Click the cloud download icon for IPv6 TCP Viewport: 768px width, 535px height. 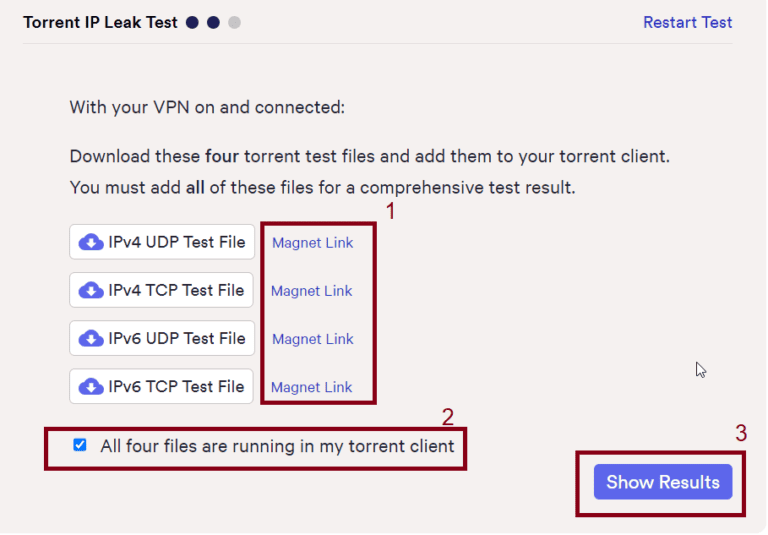click(x=91, y=387)
